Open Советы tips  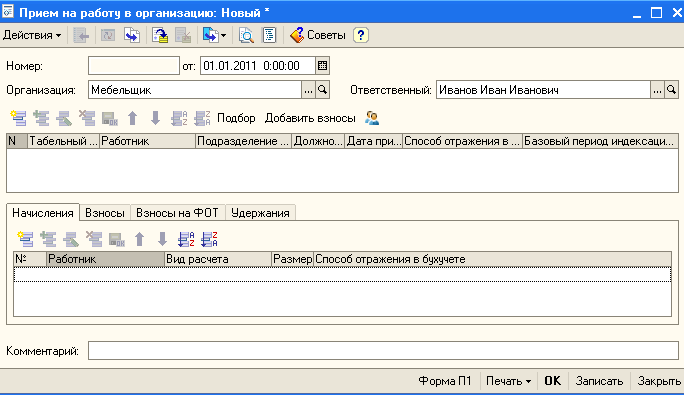[318, 35]
